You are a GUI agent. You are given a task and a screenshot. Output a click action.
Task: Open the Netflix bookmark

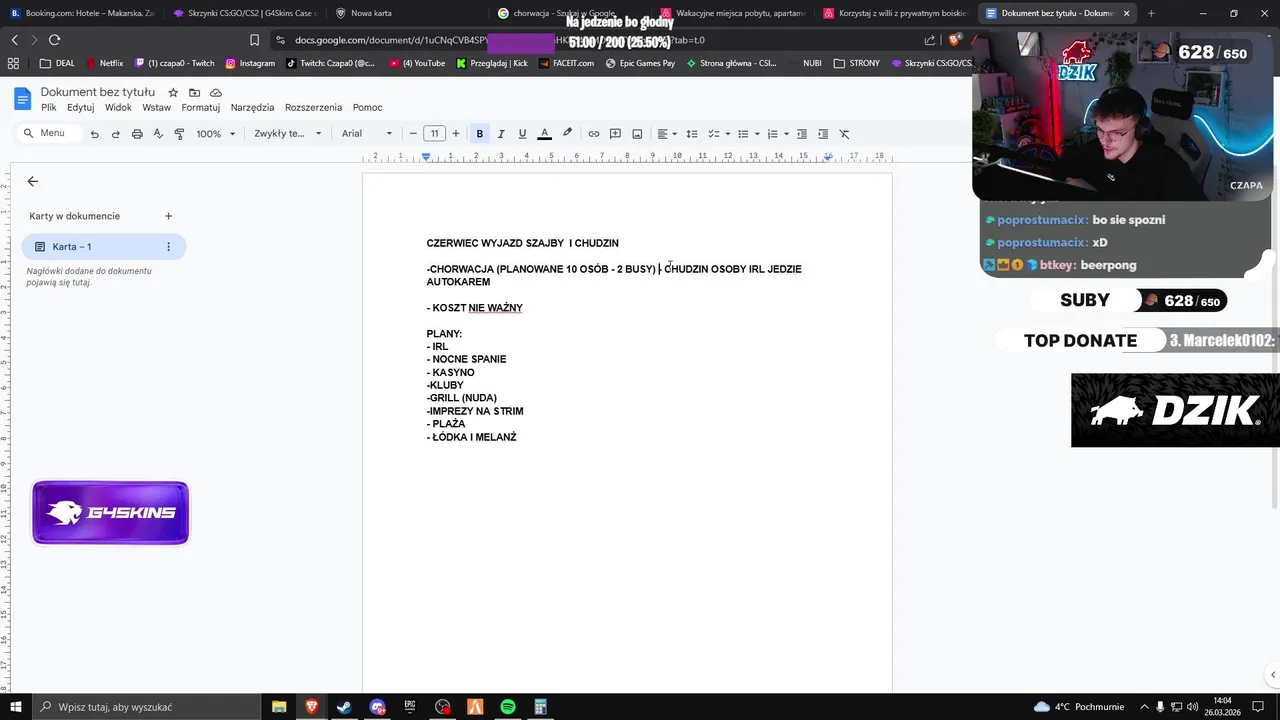point(105,63)
